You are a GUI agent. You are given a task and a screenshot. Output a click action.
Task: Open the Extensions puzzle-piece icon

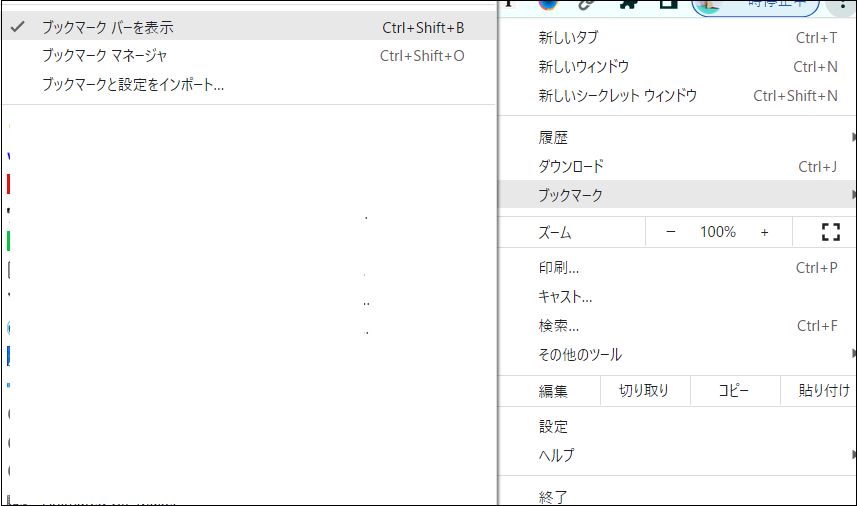(x=628, y=4)
